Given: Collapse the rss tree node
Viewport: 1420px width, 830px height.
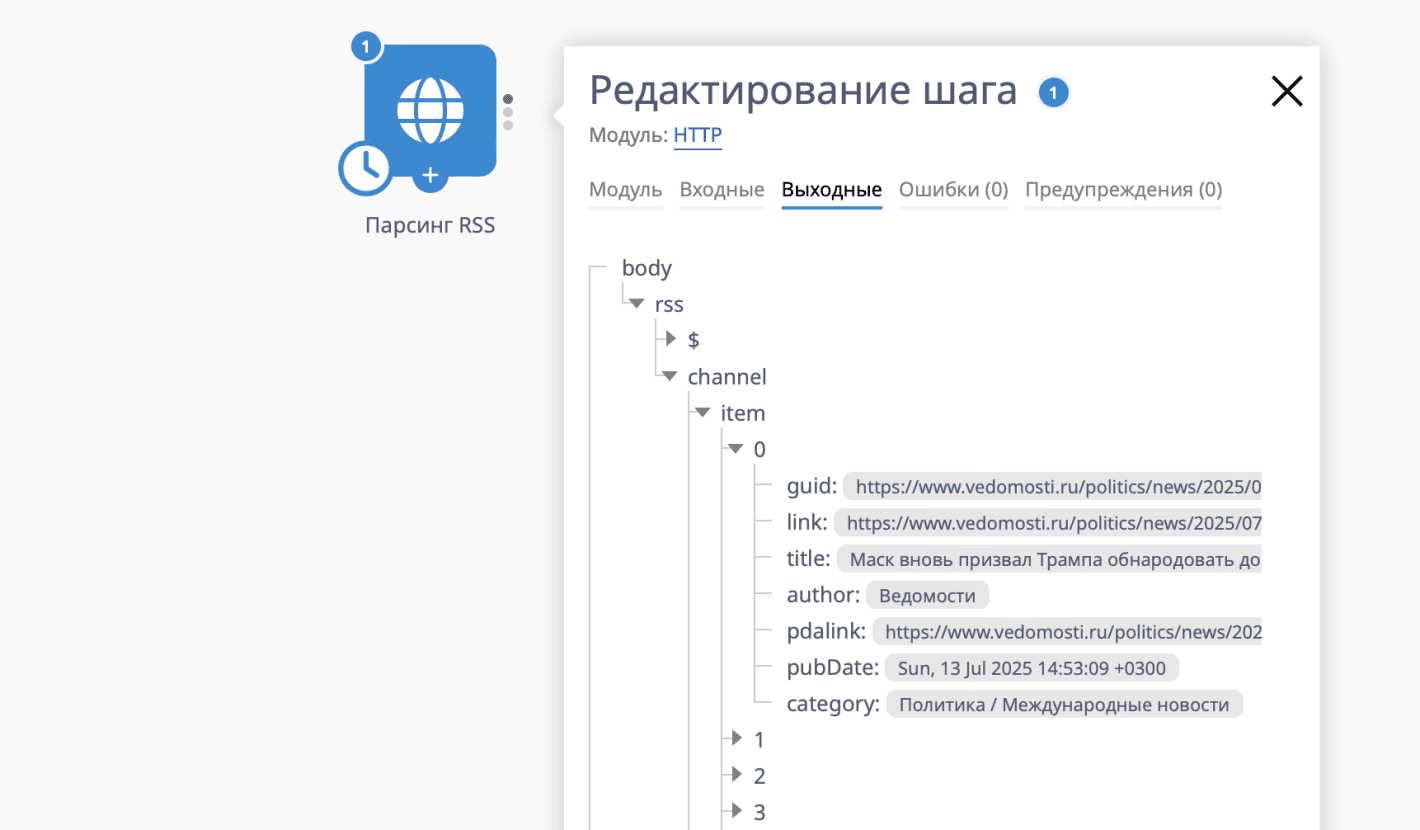Looking at the screenshot, I should (637, 304).
